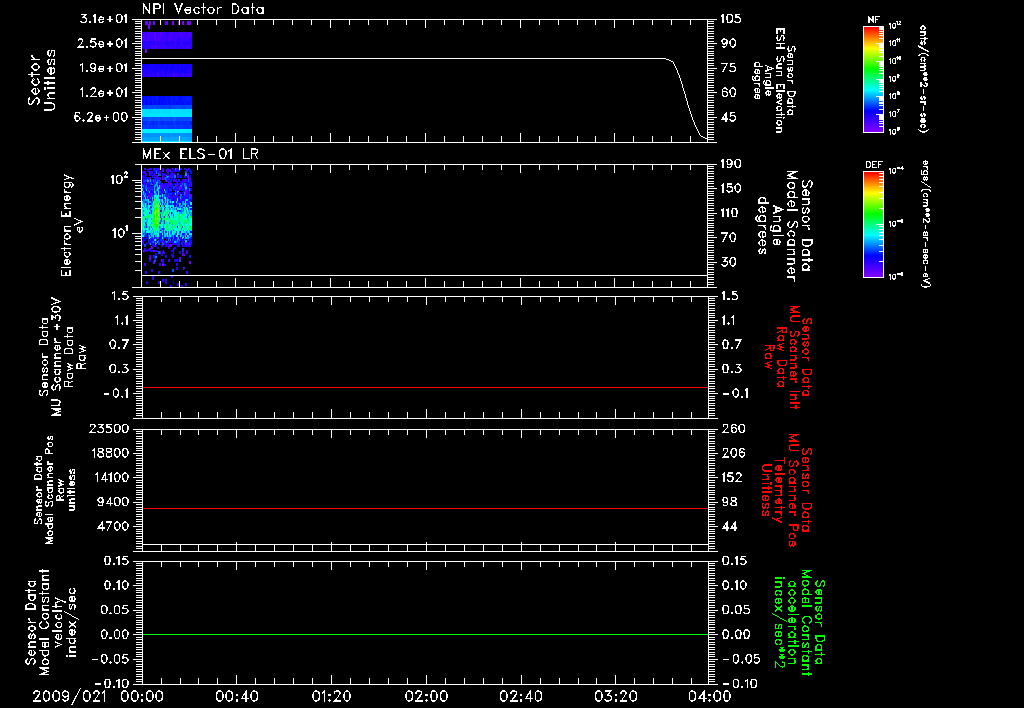This screenshot has width=1024, height=708.
Task: Click the 2.5e+01 sector tick value
Action: [x=103, y=43]
